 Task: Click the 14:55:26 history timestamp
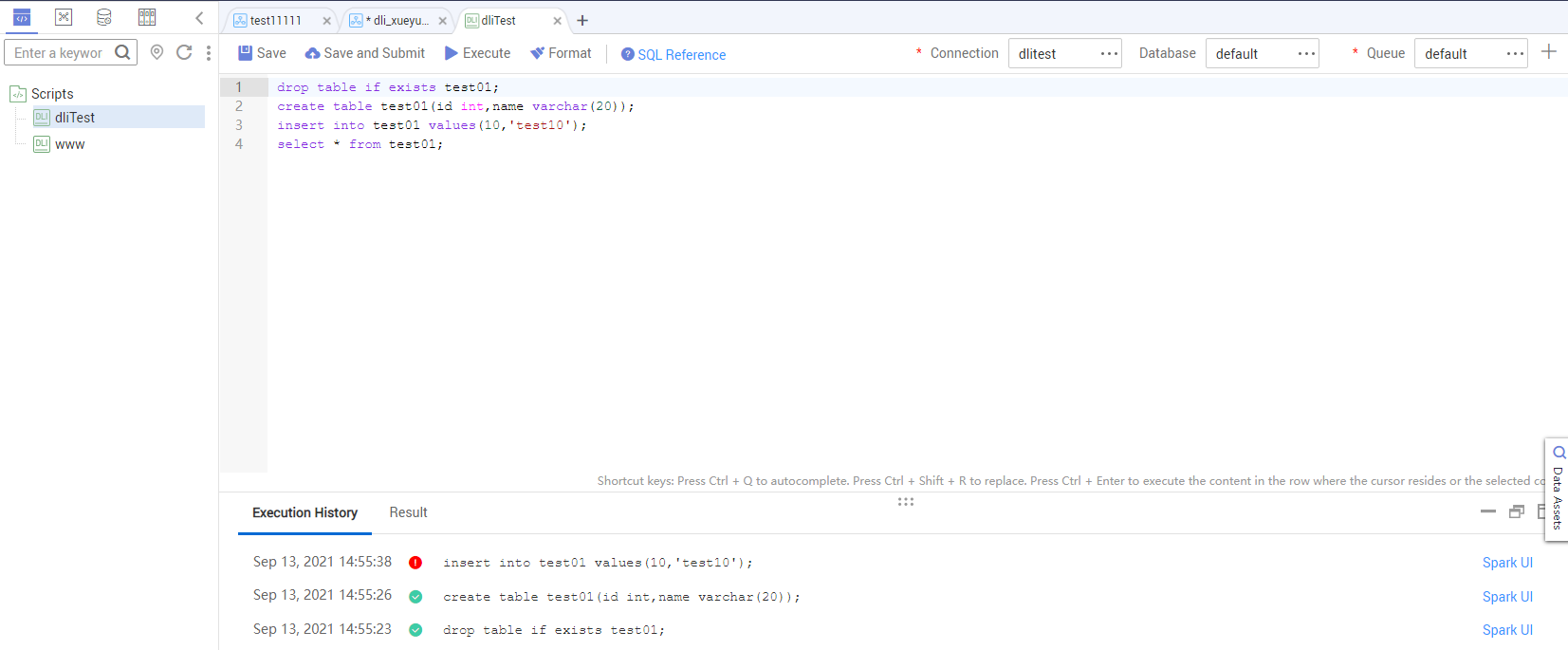coord(323,595)
